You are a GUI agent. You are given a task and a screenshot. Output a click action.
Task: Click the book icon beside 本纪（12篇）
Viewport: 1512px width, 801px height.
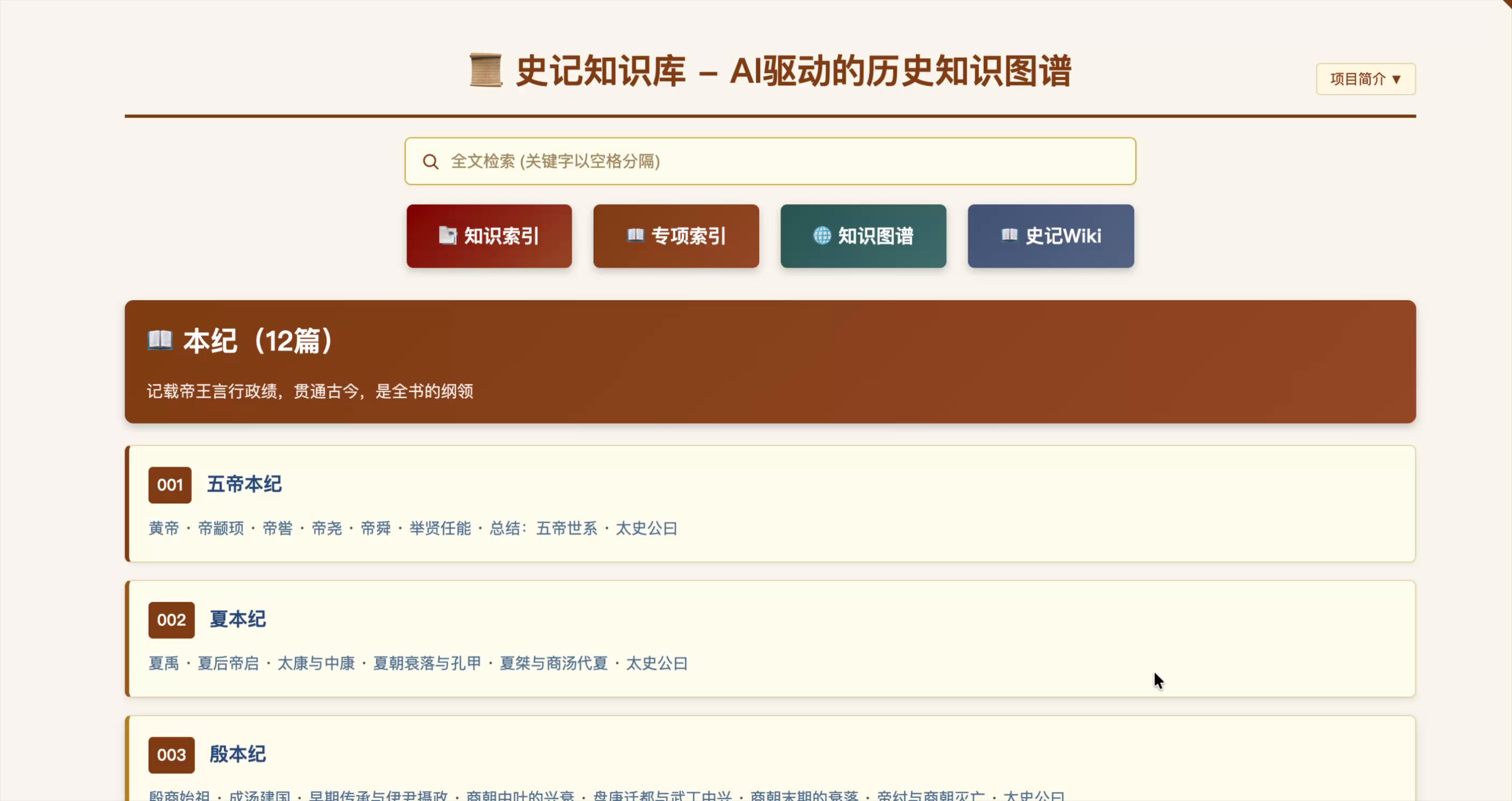(160, 340)
